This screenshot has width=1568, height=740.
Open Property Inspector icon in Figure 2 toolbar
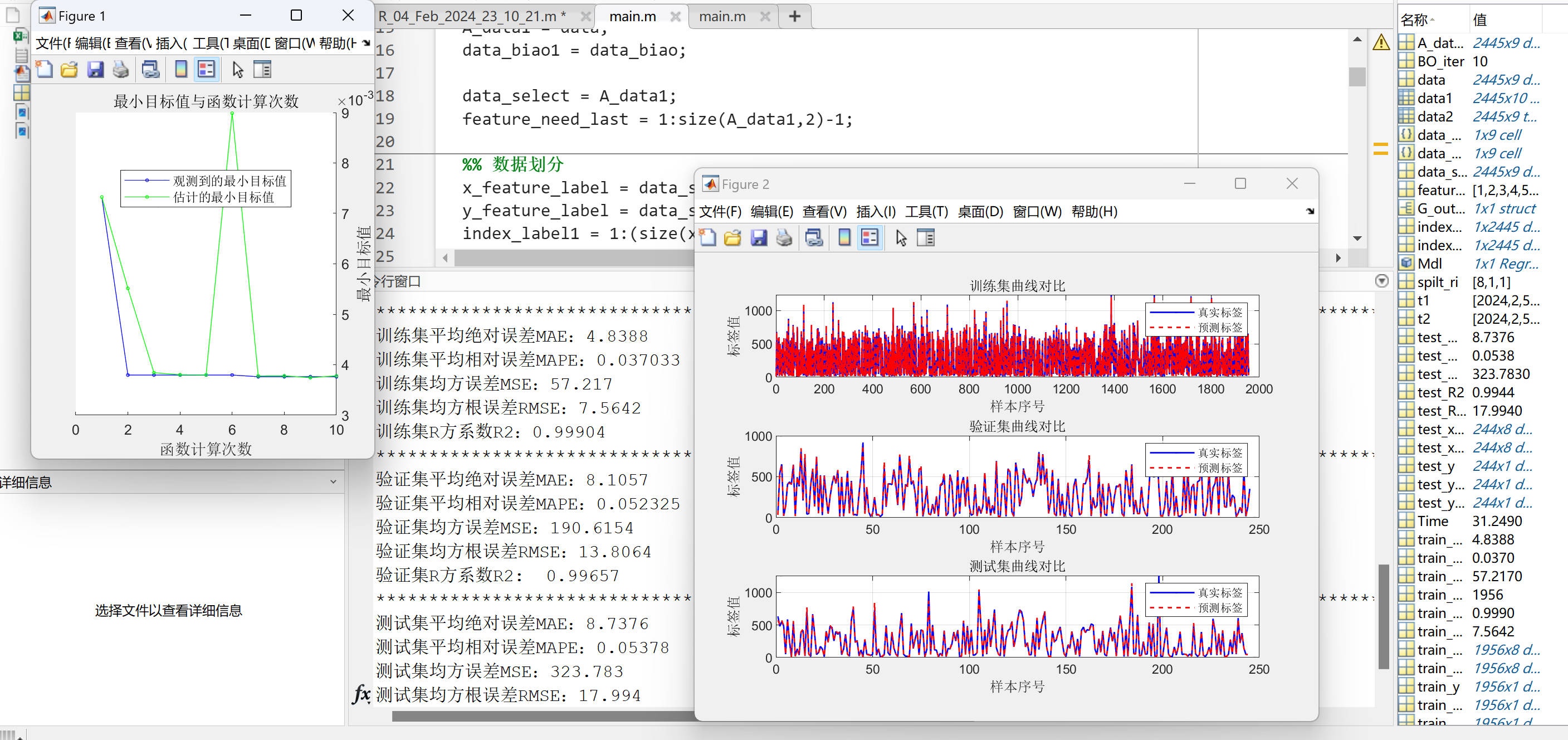[925, 237]
